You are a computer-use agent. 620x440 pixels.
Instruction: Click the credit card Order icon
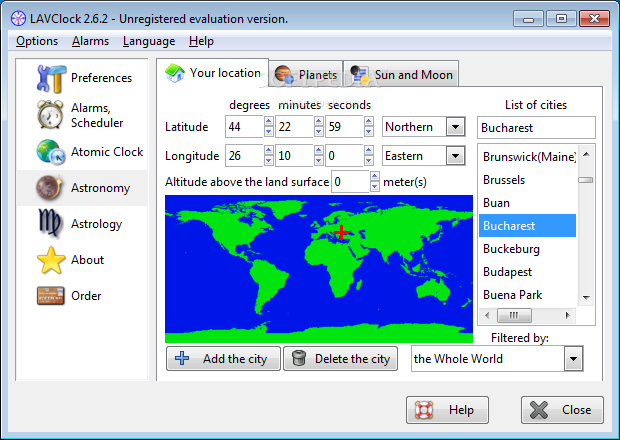pyautogui.click(x=51, y=296)
